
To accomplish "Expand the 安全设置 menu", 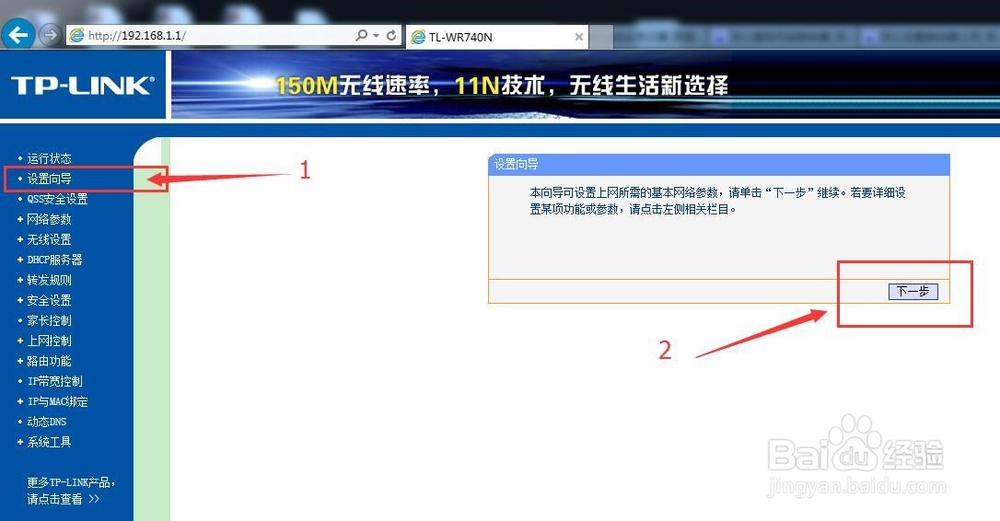I will tap(49, 300).
